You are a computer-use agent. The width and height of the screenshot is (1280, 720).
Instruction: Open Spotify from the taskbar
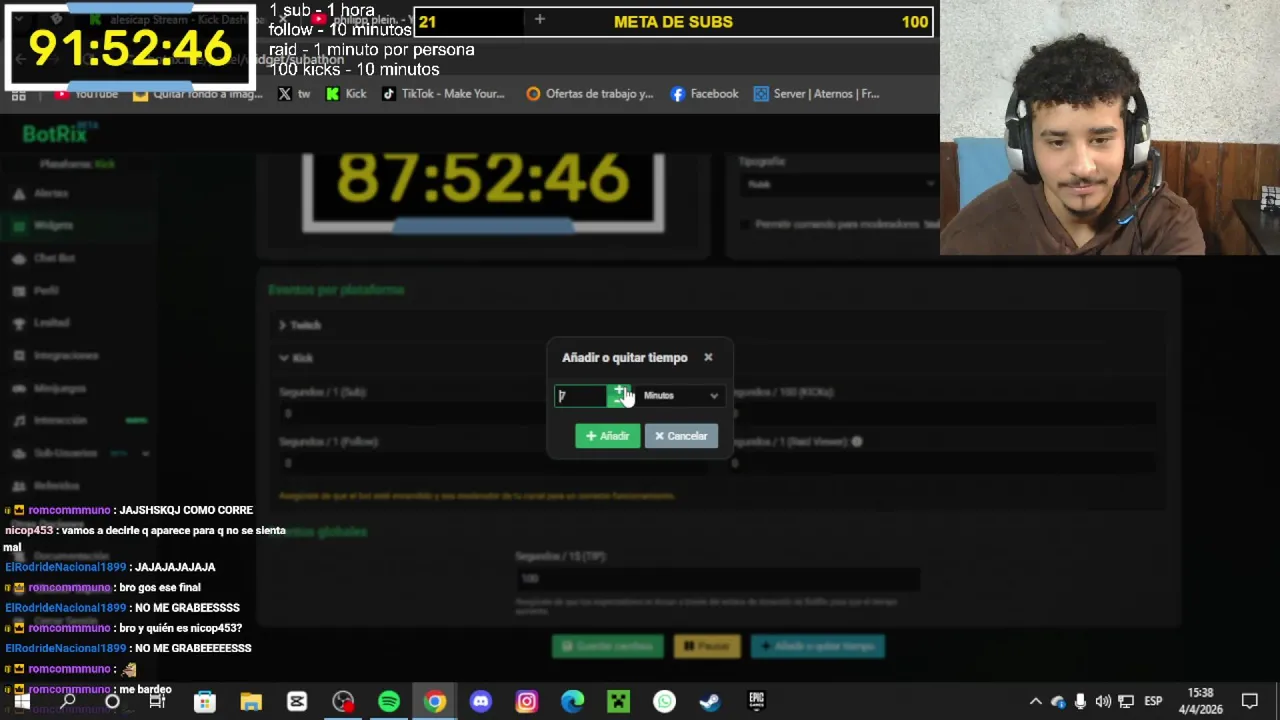pos(389,702)
